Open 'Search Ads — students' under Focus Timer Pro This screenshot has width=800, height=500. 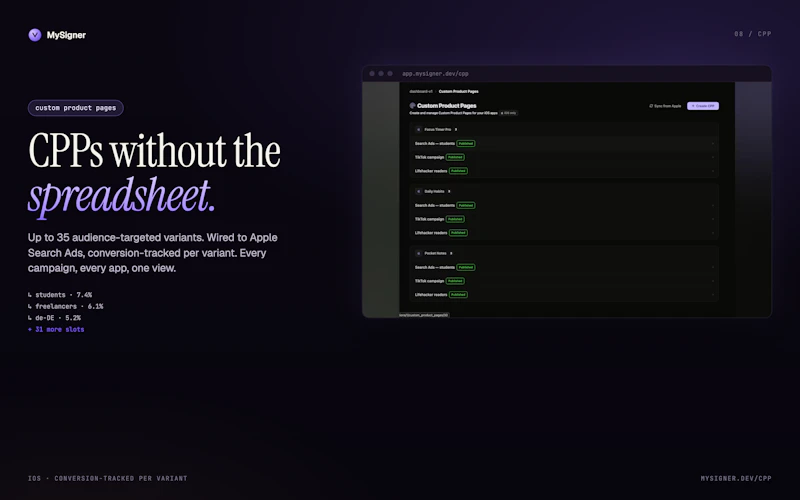(564, 143)
